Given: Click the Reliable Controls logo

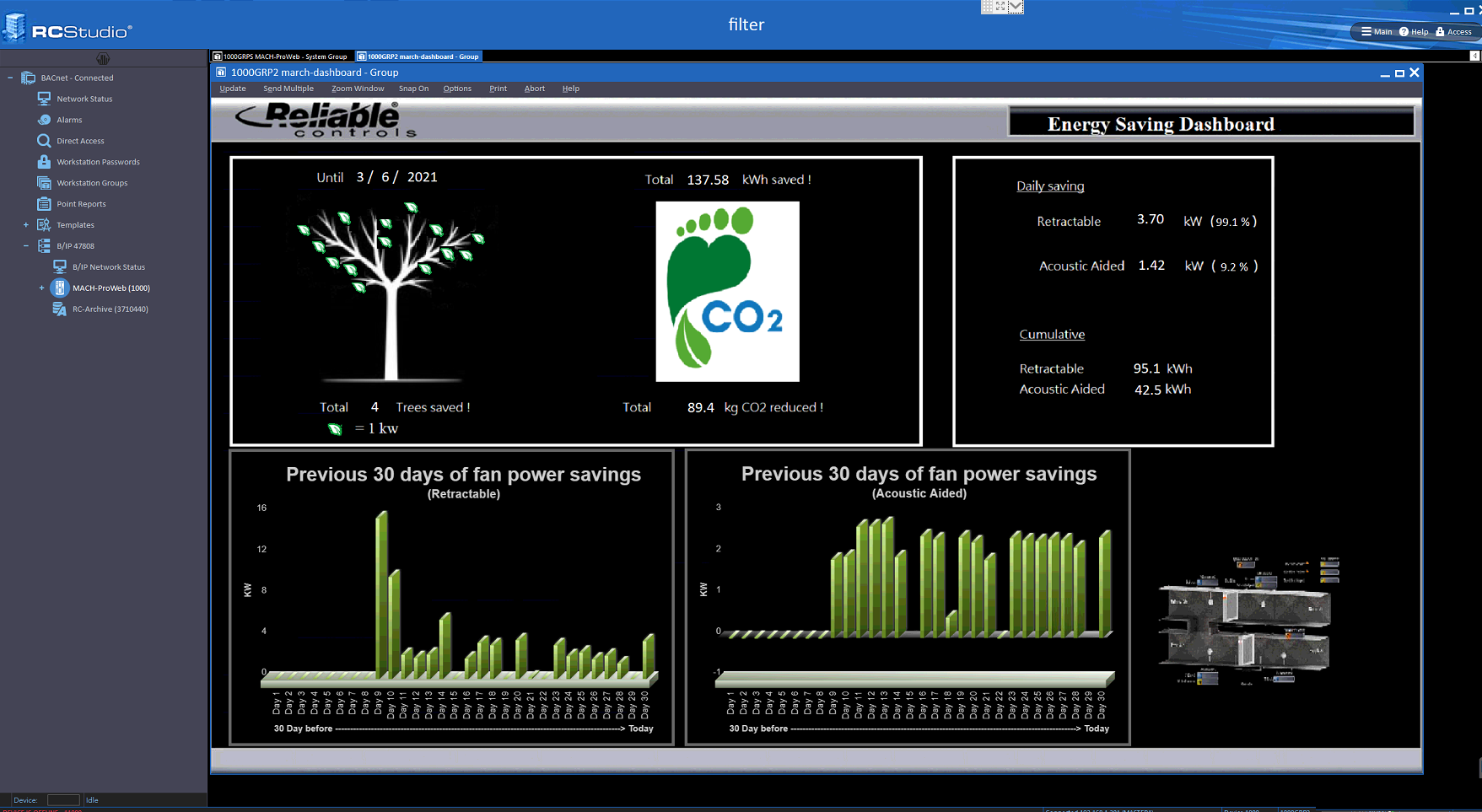Looking at the screenshot, I should (325, 120).
